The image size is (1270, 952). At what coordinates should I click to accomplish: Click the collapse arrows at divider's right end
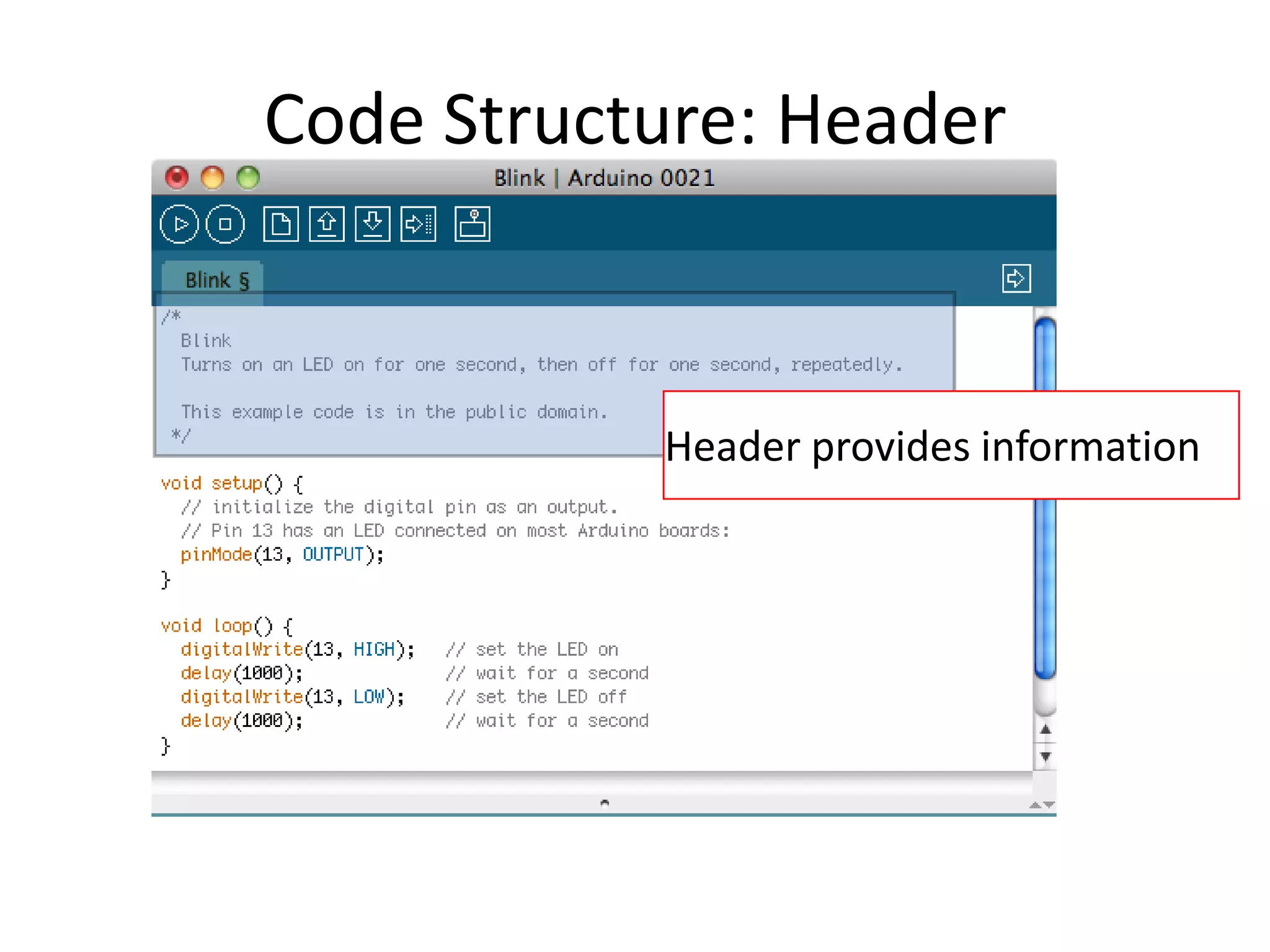coord(1041,804)
